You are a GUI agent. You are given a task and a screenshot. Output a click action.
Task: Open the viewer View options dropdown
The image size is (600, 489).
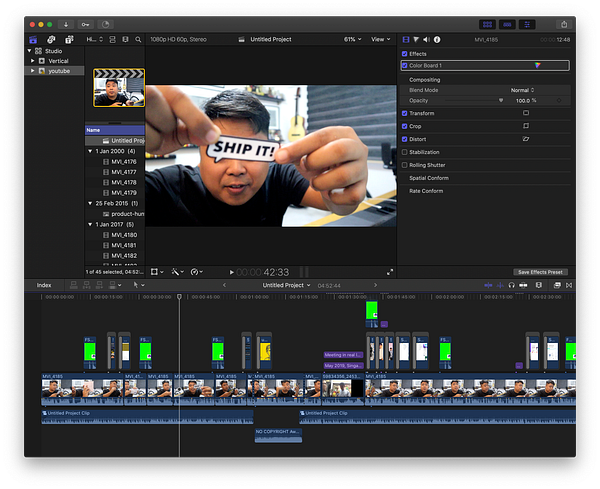[x=380, y=39]
